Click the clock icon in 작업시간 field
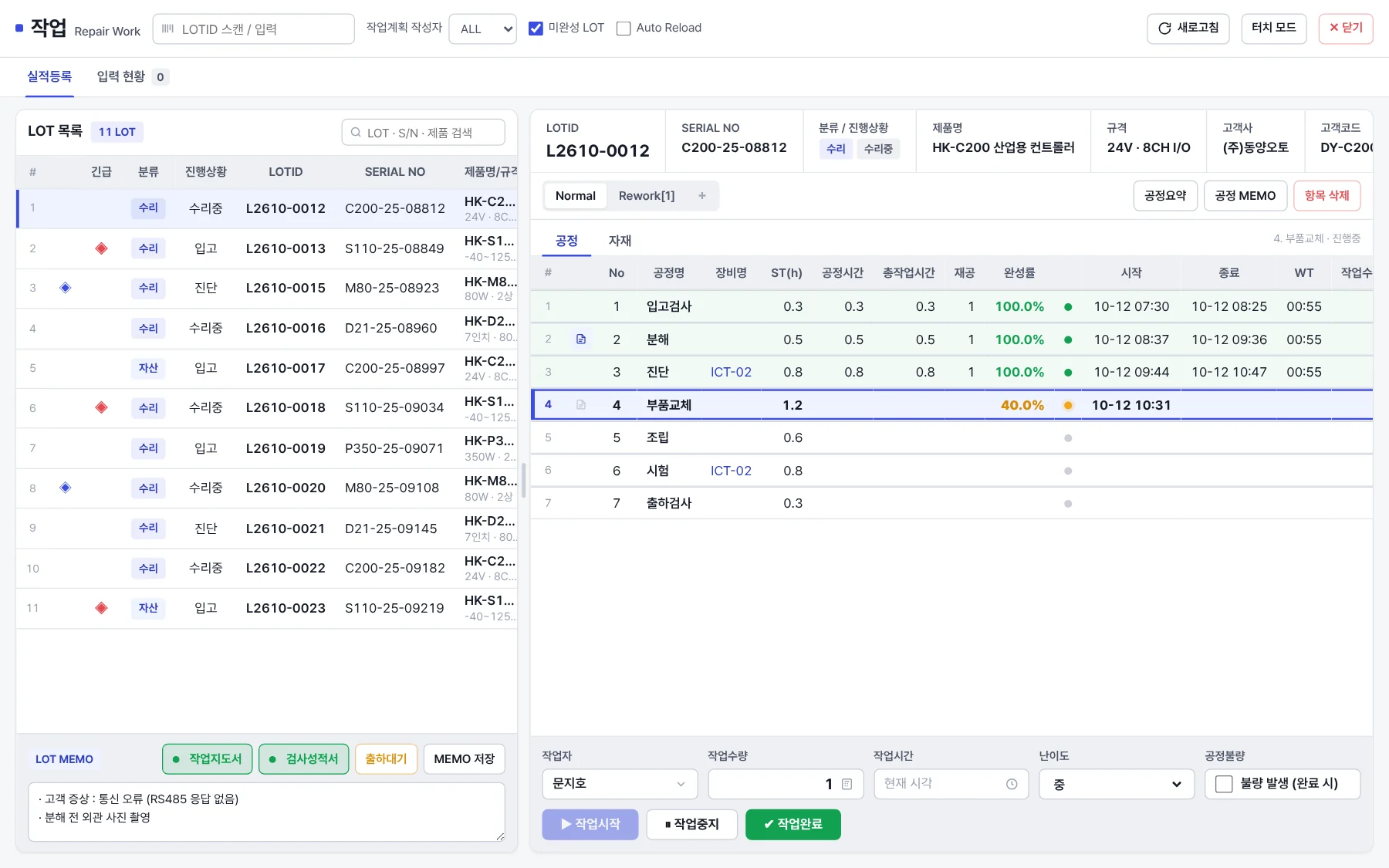Image resolution: width=1389 pixels, height=868 pixels. (x=1012, y=784)
